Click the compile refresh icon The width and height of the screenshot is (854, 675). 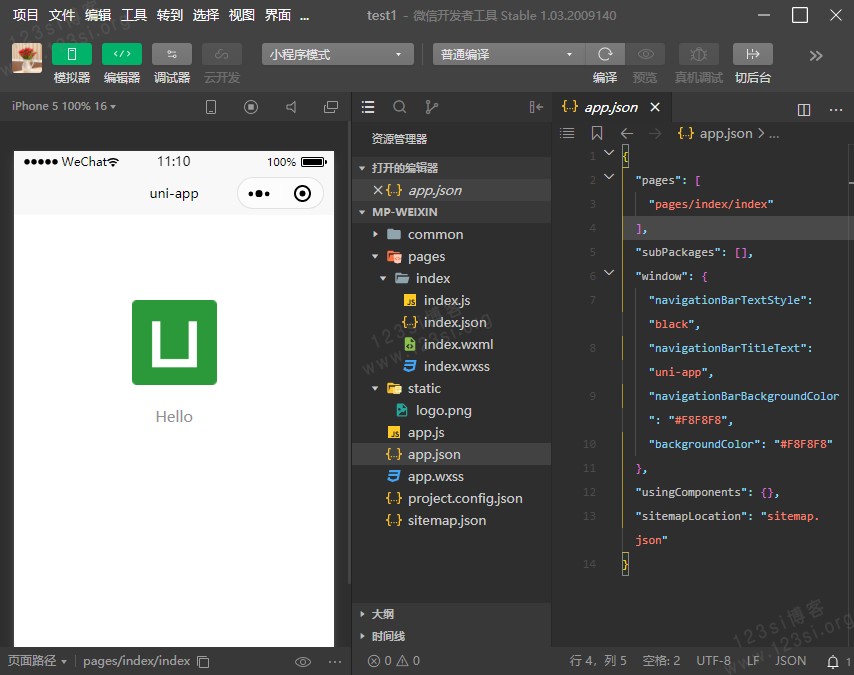[x=605, y=54]
